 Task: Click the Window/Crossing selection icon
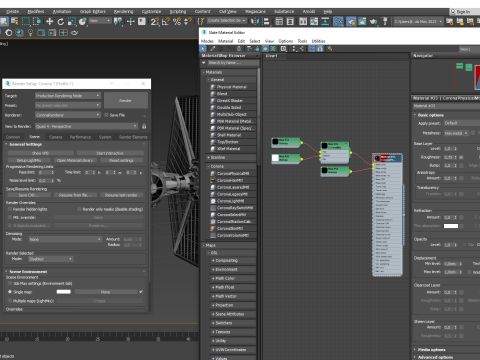pos(37,22)
